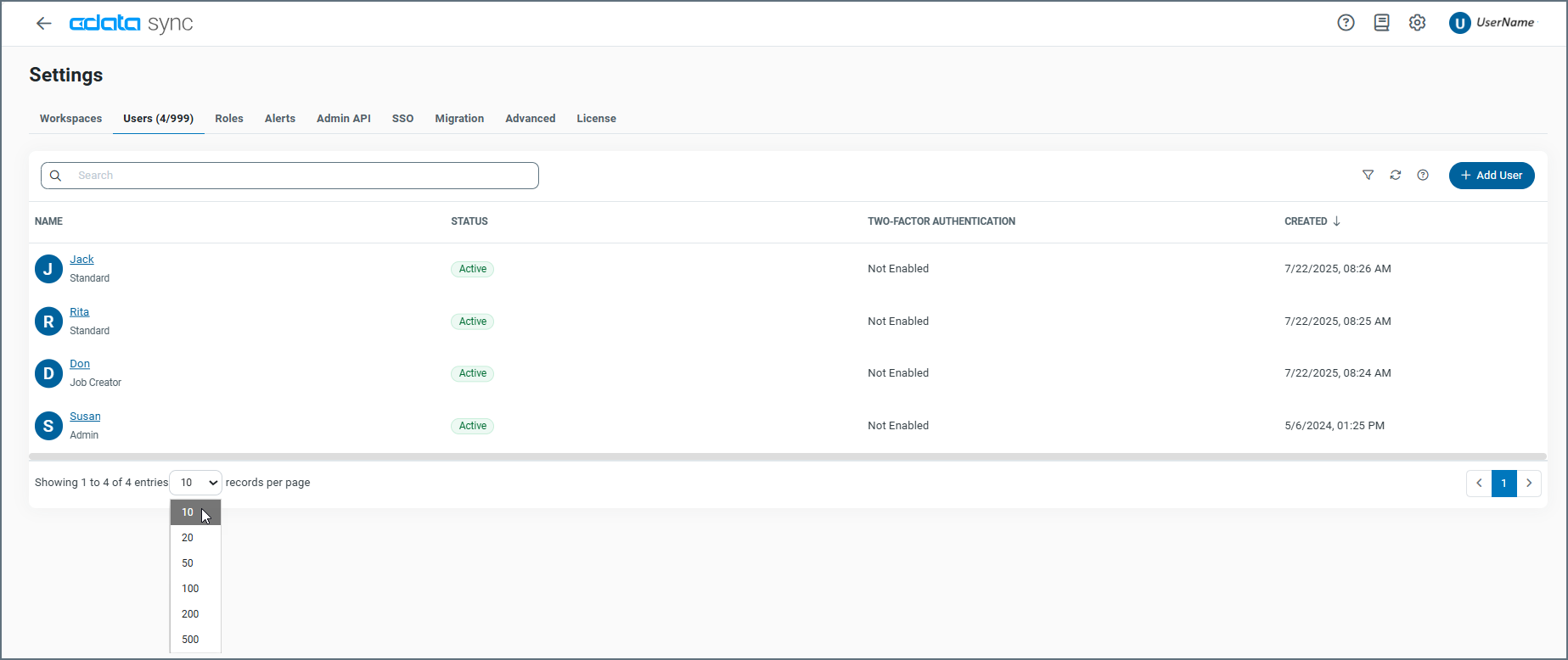Open Susan's user profile link
Image resolution: width=1568 pixels, height=660 pixels.
(85, 417)
